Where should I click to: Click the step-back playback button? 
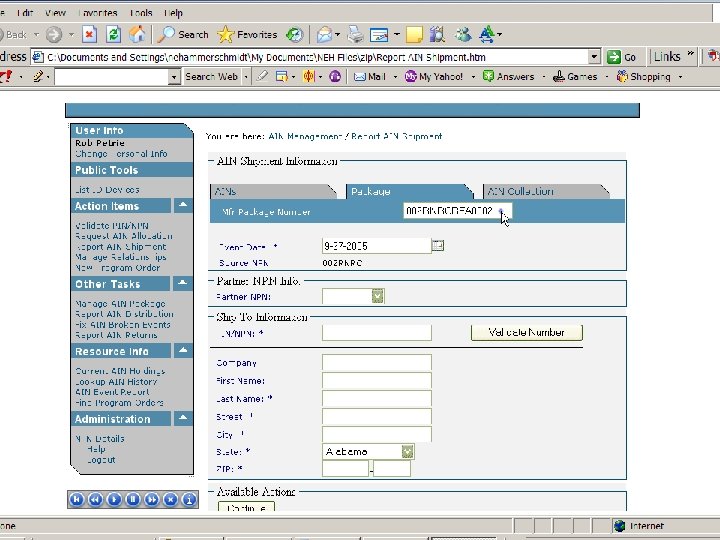(96, 500)
